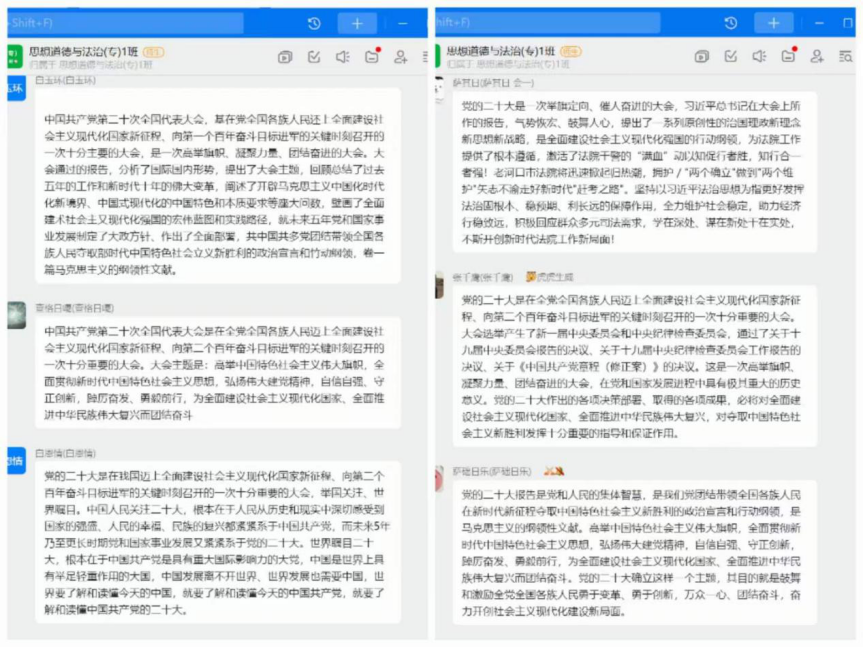The image size is (863, 647).
Task: Click add member icon in the left chat
Action: 400,57
